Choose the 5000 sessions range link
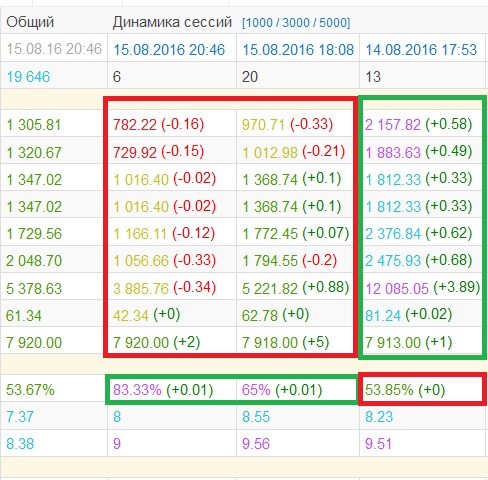The image size is (488, 480). coord(333,23)
